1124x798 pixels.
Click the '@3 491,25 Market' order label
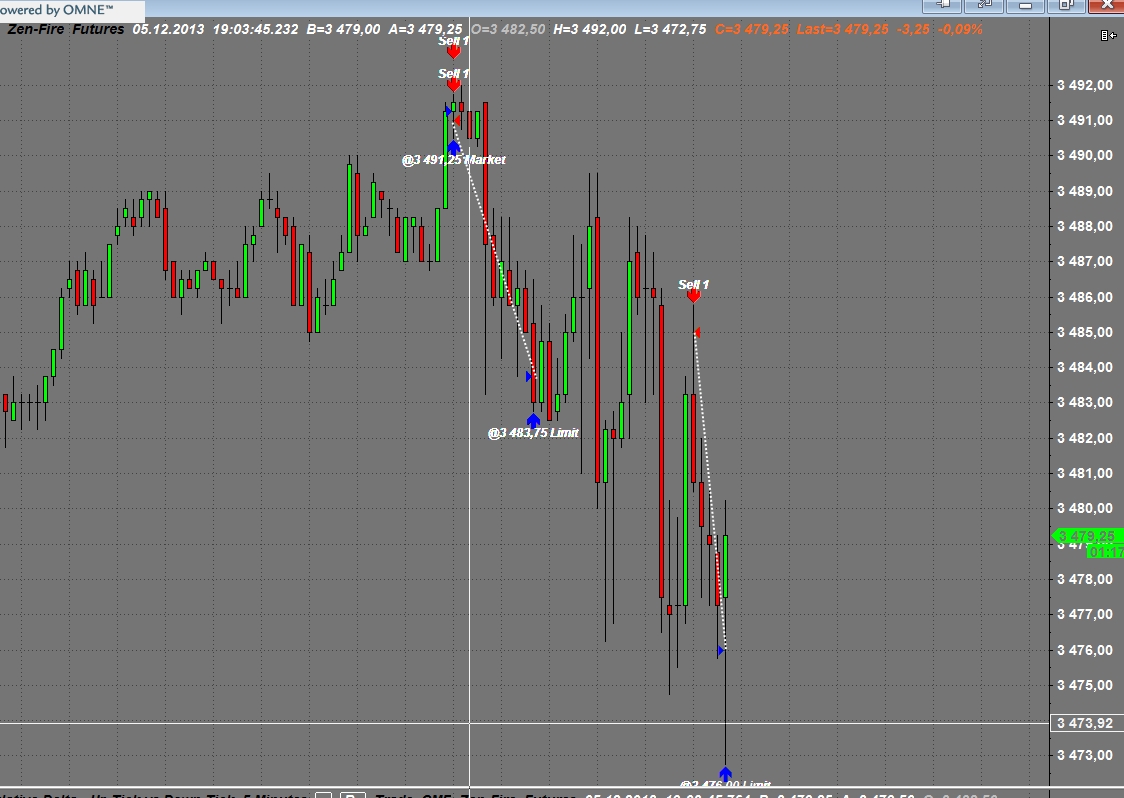click(x=454, y=160)
